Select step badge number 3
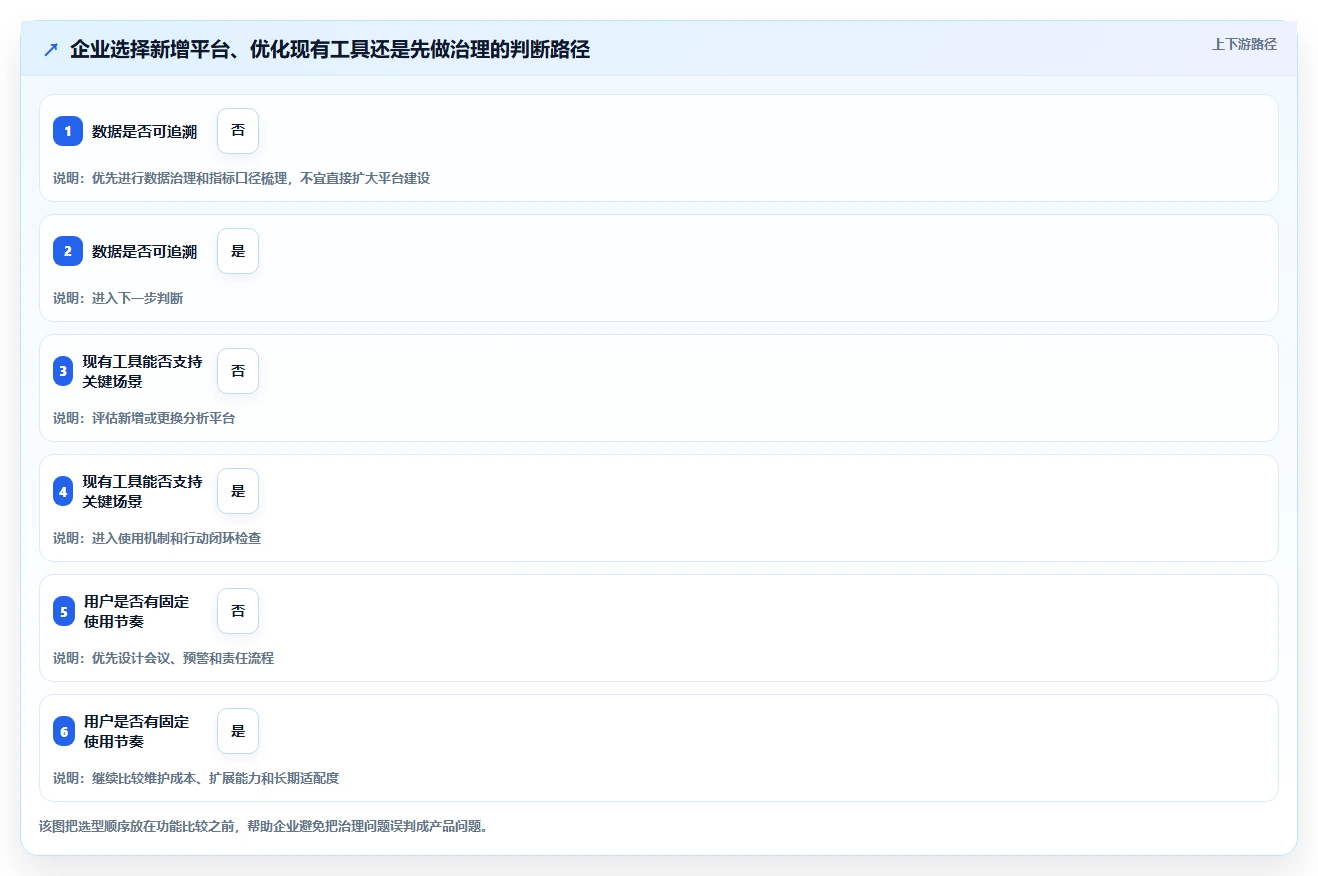The width and height of the screenshot is (1318, 876). point(64,371)
